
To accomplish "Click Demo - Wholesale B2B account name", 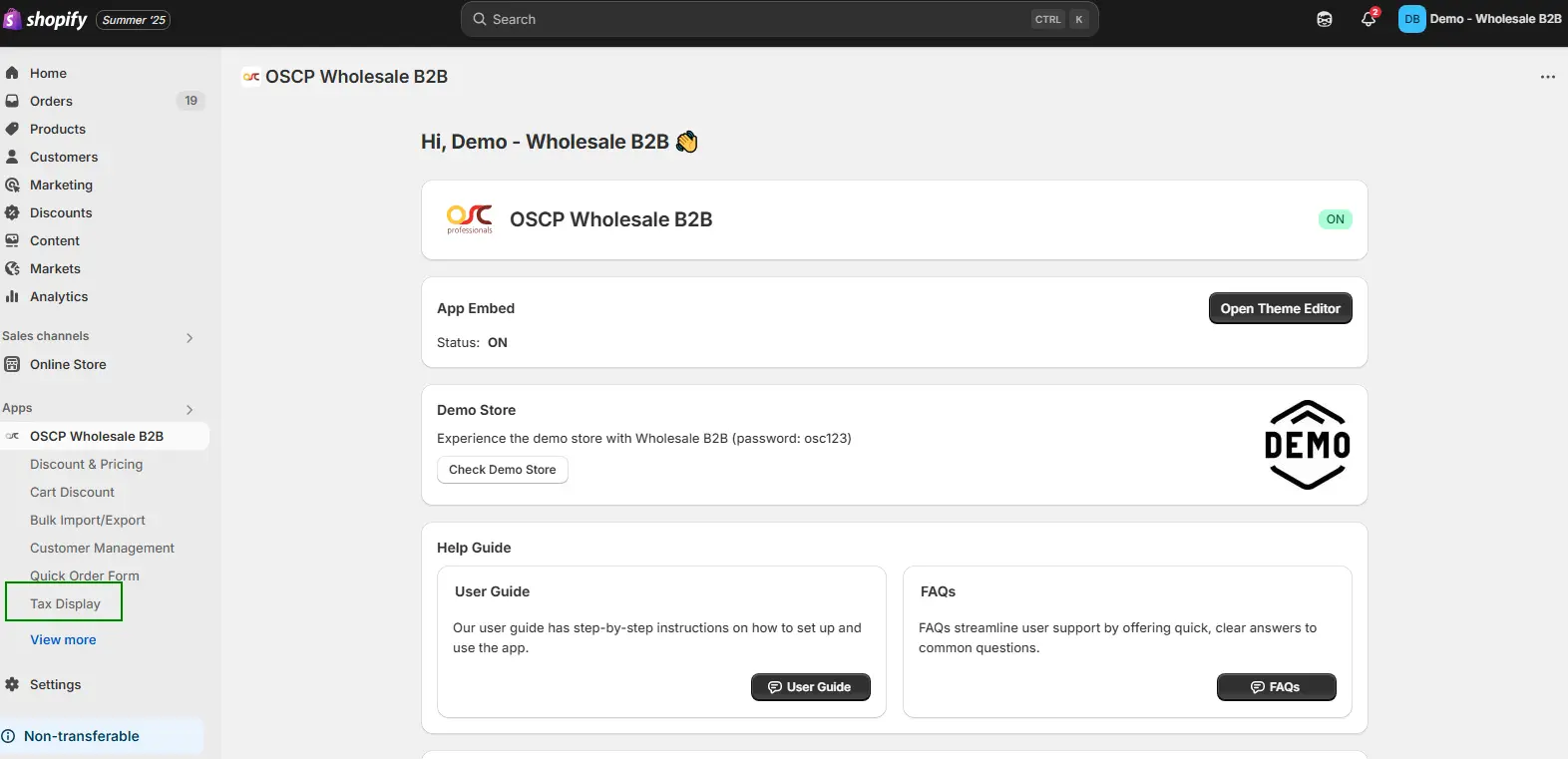I will point(1495,19).
